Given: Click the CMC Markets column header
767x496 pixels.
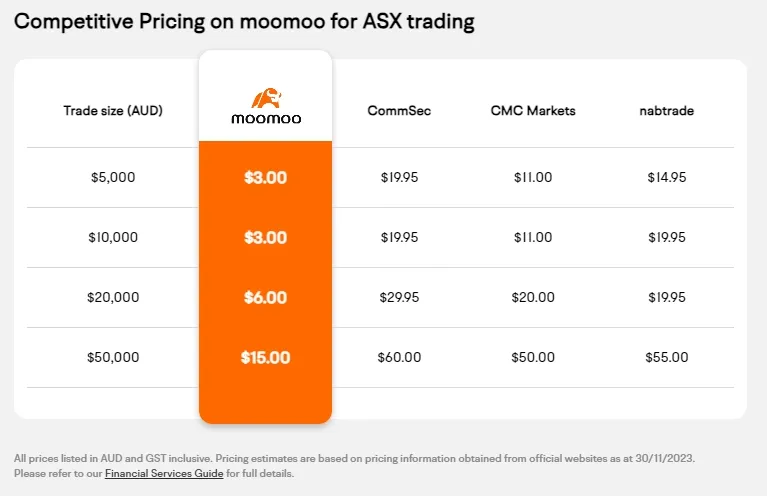Looking at the screenshot, I should click(533, 111).
